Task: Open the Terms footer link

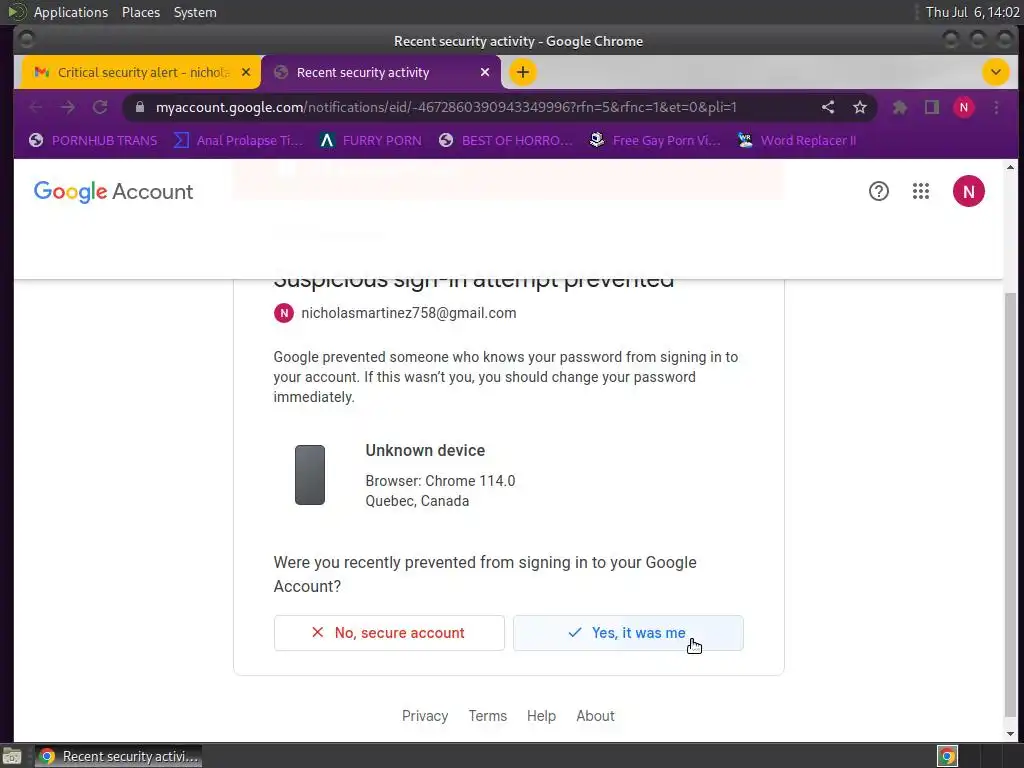Action: click(x=488, y=716)
